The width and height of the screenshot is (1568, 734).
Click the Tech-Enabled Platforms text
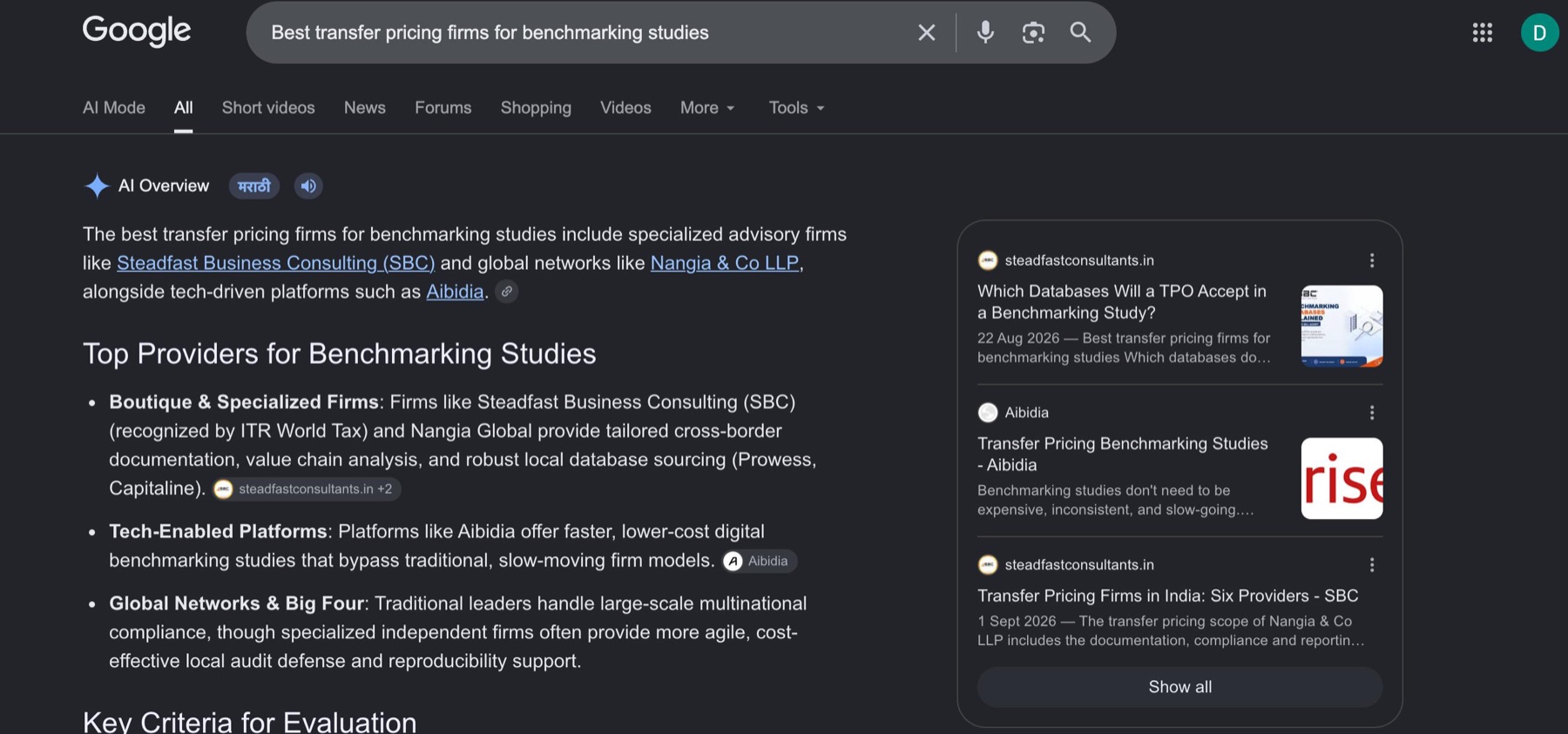point(218,531)
